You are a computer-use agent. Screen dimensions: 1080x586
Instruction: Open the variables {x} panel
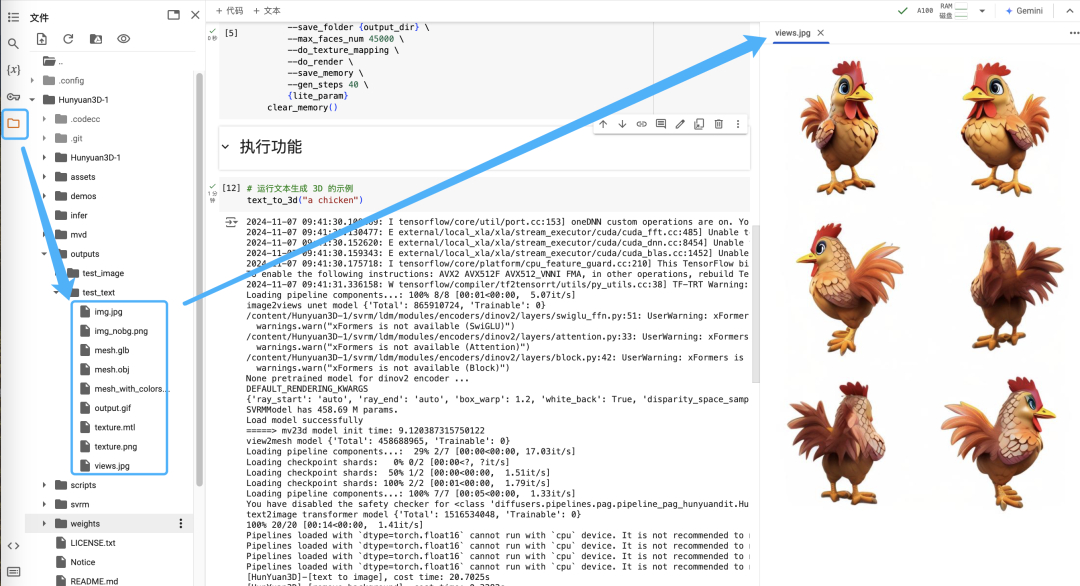coord(13,70)
